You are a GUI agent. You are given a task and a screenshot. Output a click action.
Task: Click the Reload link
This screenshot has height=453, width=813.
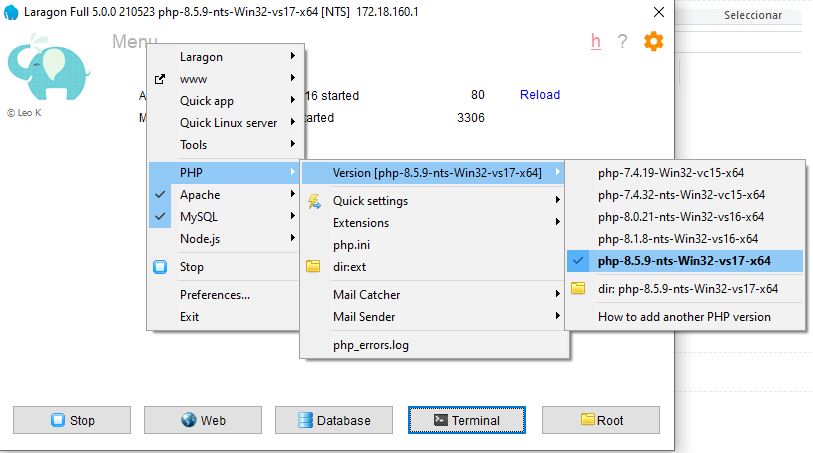point(540,95)
